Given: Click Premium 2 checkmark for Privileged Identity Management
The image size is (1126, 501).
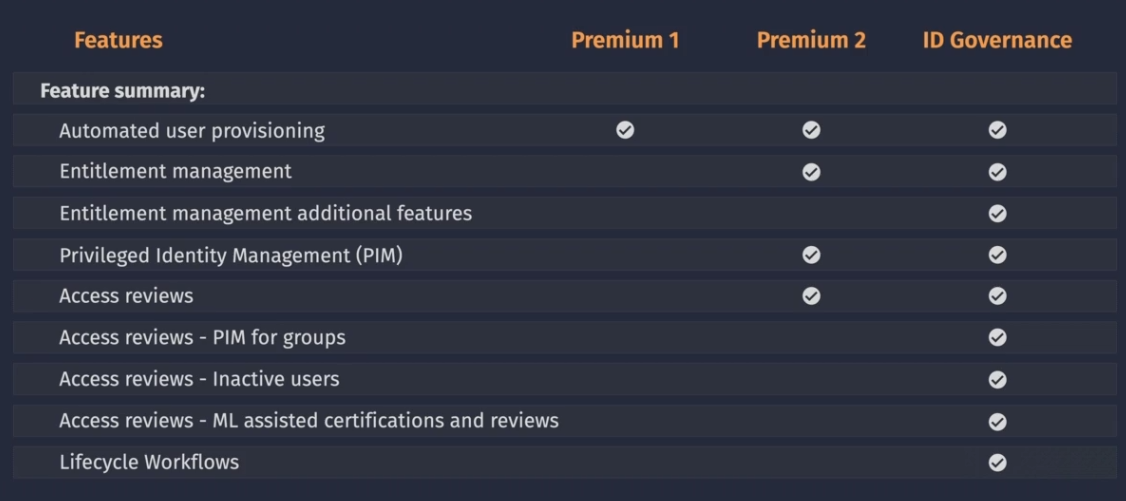Looking at the screenshot, I should pos(811,255).
